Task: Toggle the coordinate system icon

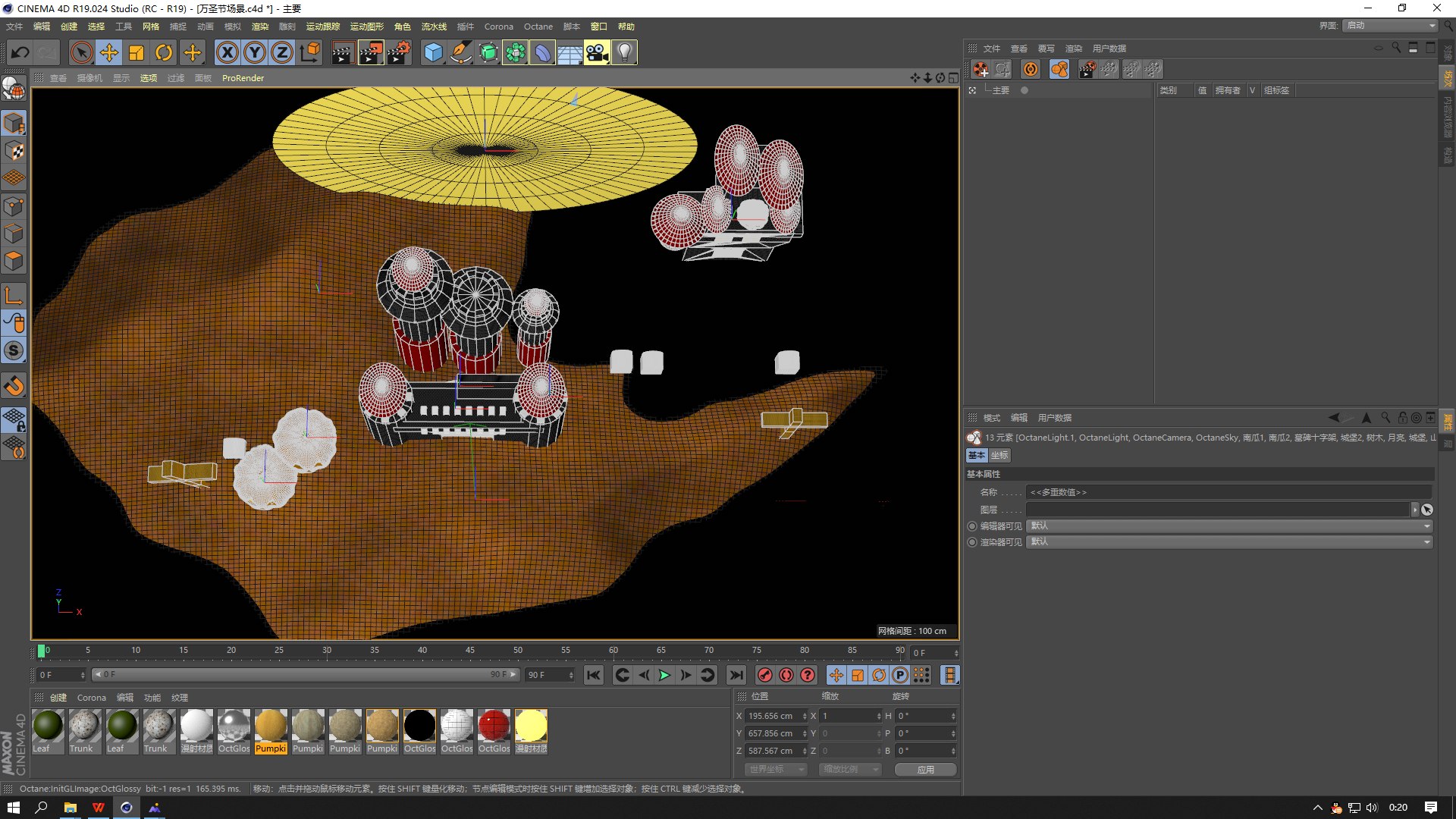Action: pyautogui.click(x=310, y=52)
